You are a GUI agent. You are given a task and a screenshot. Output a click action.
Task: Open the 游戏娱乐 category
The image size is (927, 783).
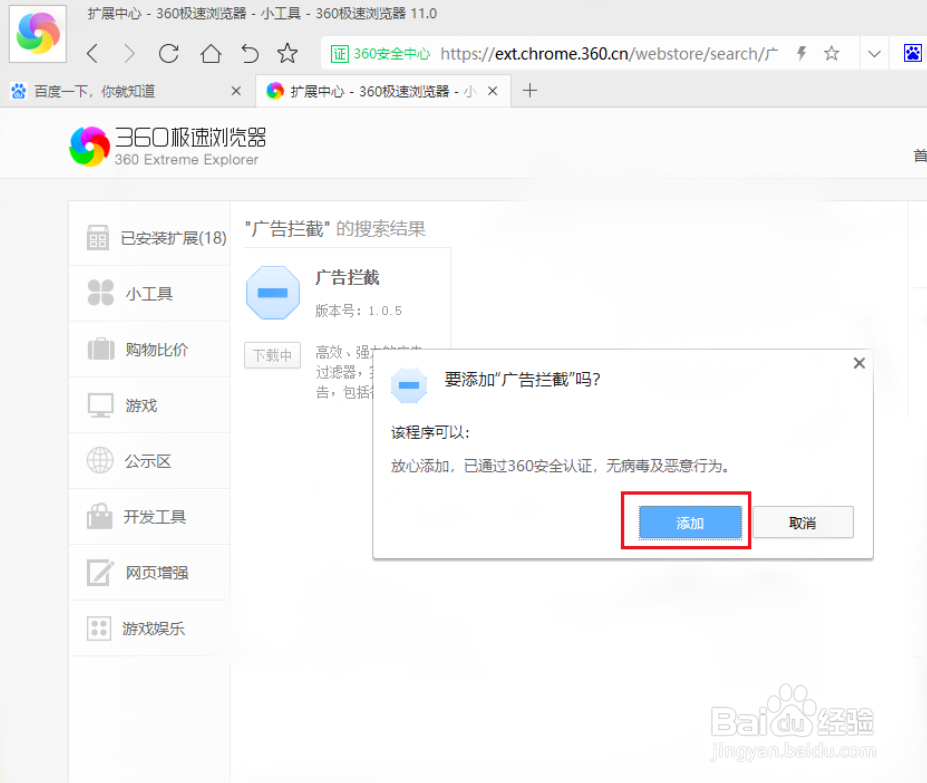coord(150,628)
